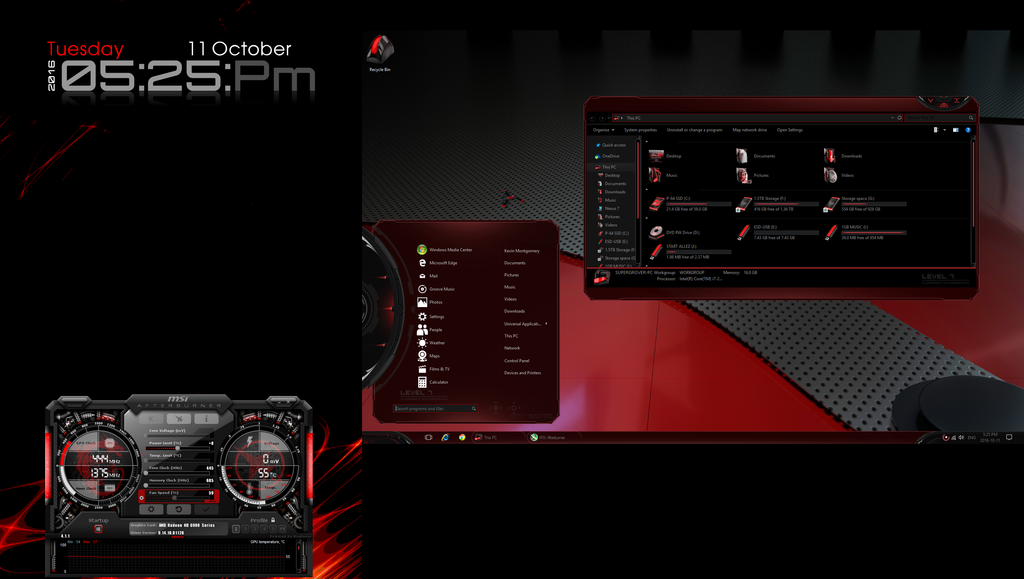Click the Chrome icon on the taskbar

point(461,437)
